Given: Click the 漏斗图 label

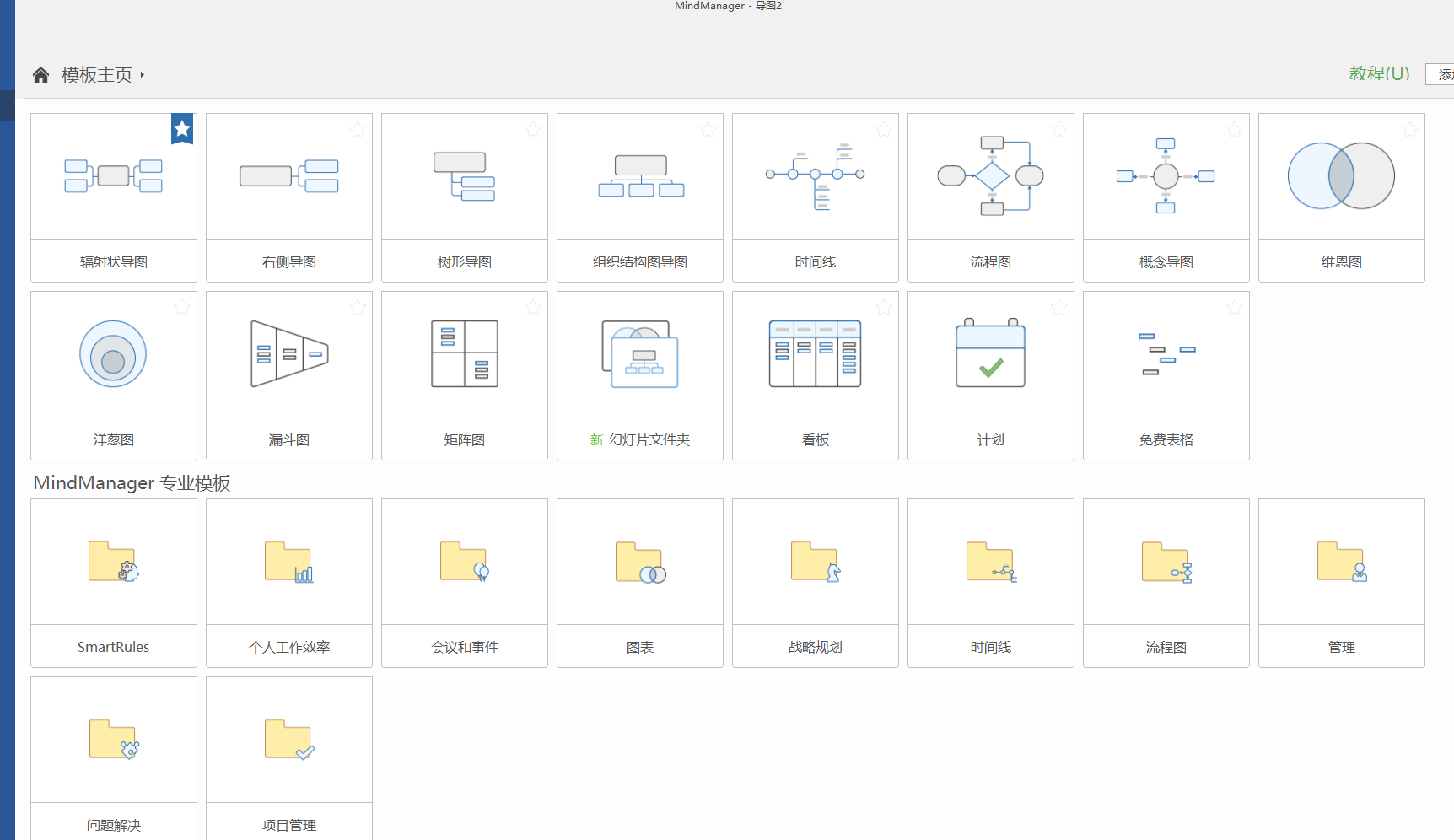Looking at the screenshot, I should pos(289,440).
